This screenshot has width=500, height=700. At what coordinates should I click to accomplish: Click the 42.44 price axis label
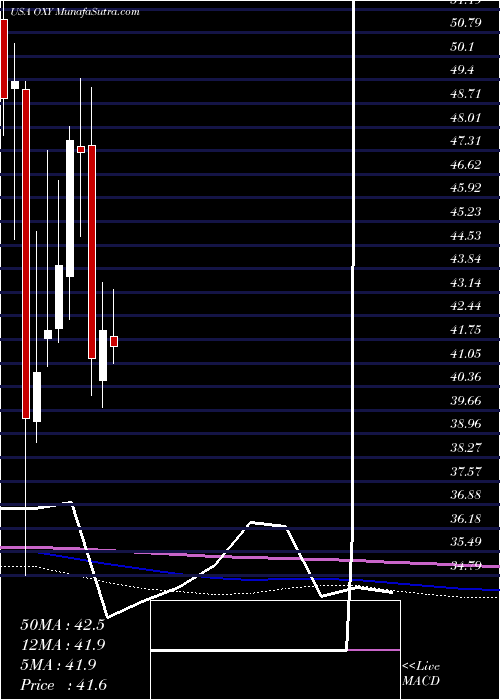(x=466, y=306)
